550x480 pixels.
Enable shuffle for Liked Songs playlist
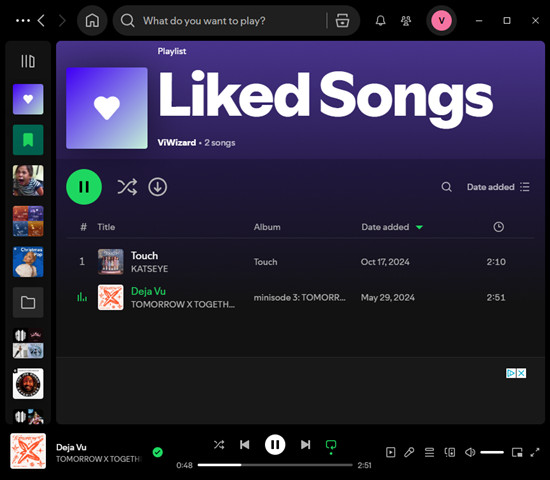click(127, 187)
